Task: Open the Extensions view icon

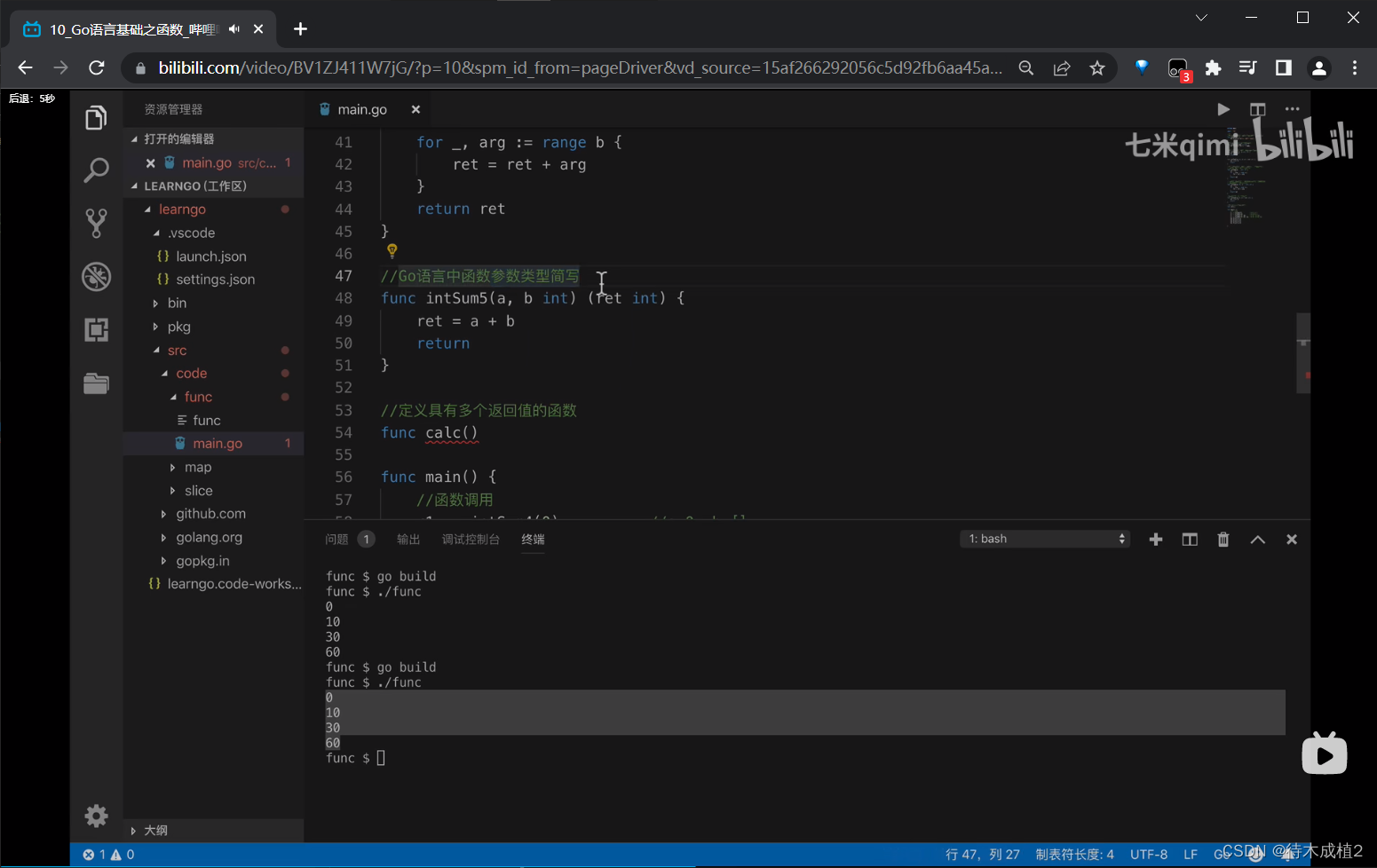Action: point(96,329)
